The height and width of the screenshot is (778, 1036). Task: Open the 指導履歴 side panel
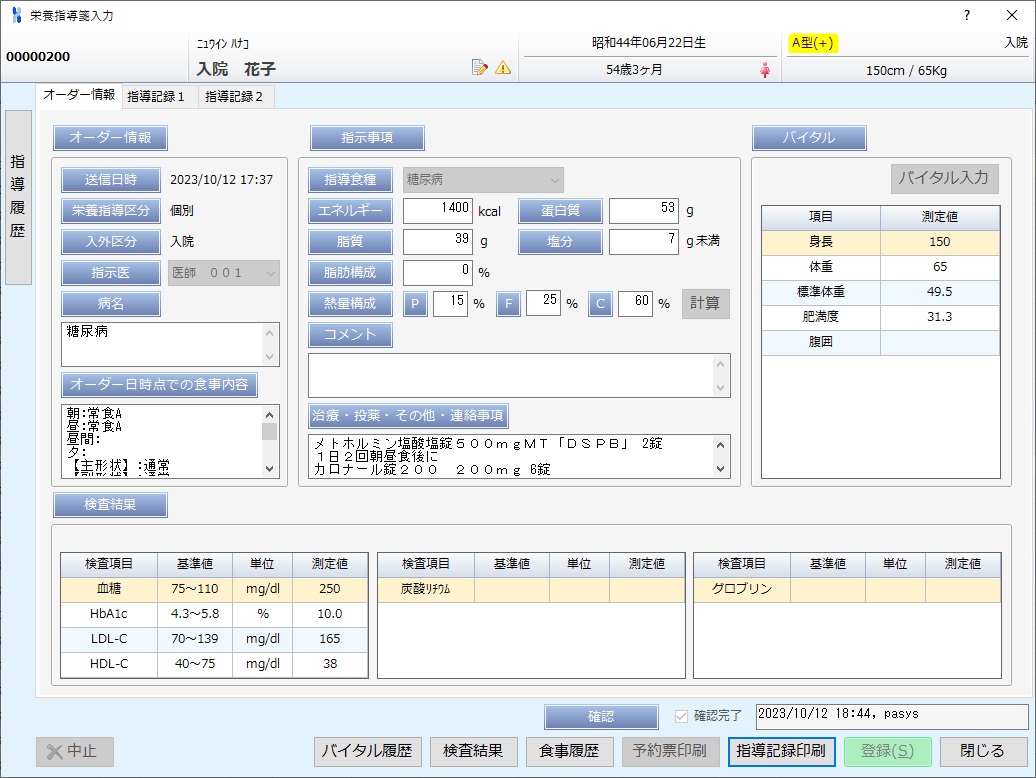coord(18,197)
